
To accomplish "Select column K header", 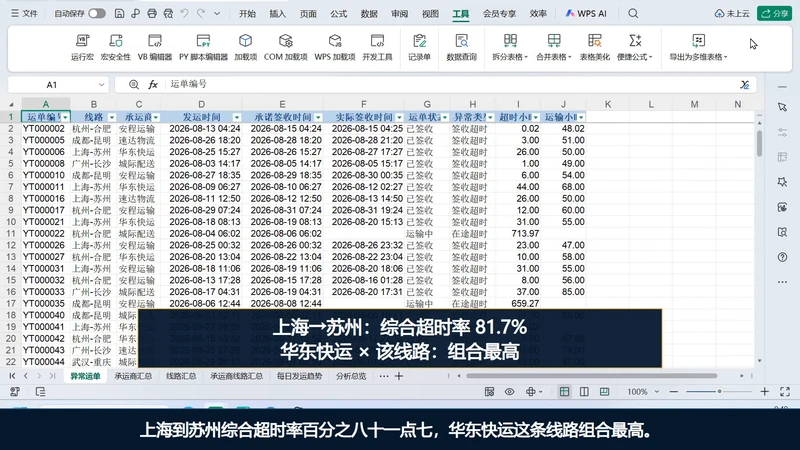I will [x=608, y=104].
